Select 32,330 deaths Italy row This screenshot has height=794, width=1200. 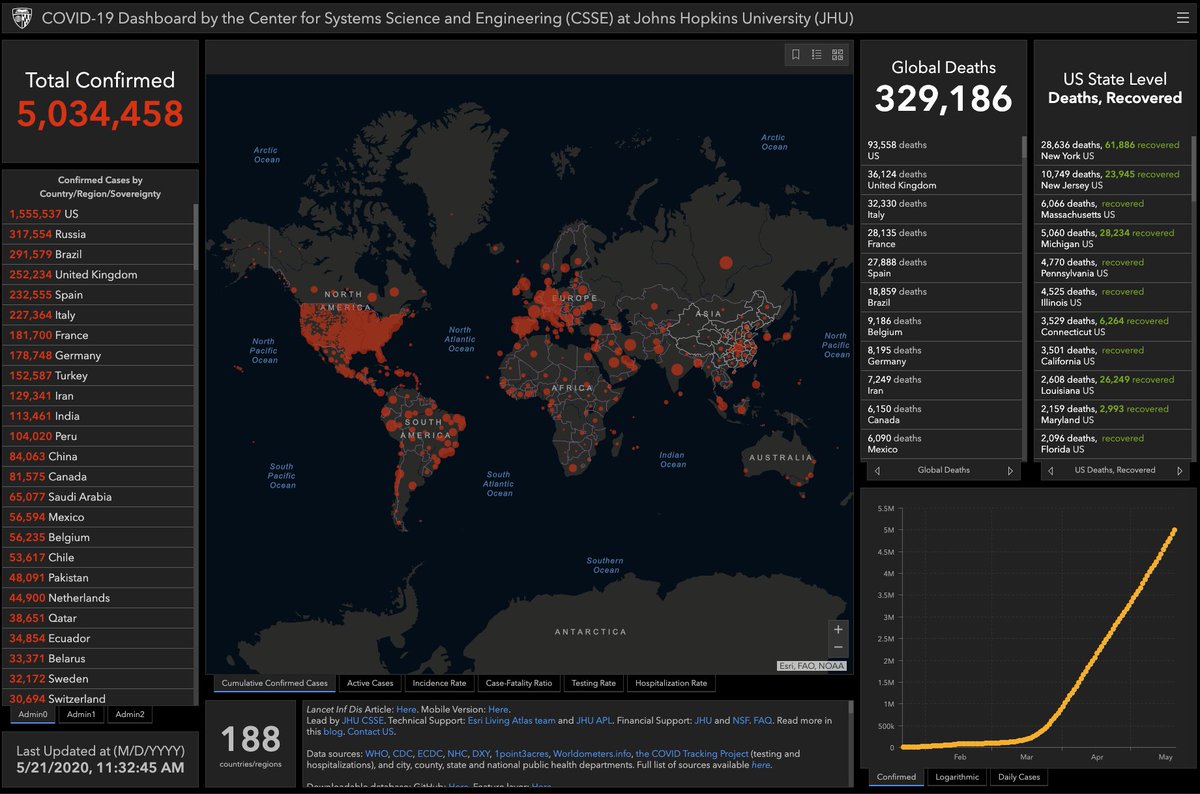[x=941, y=209]
